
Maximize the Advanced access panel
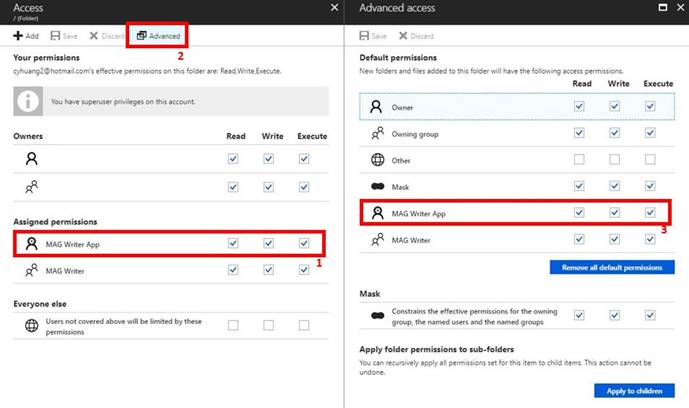coord(660,8)
